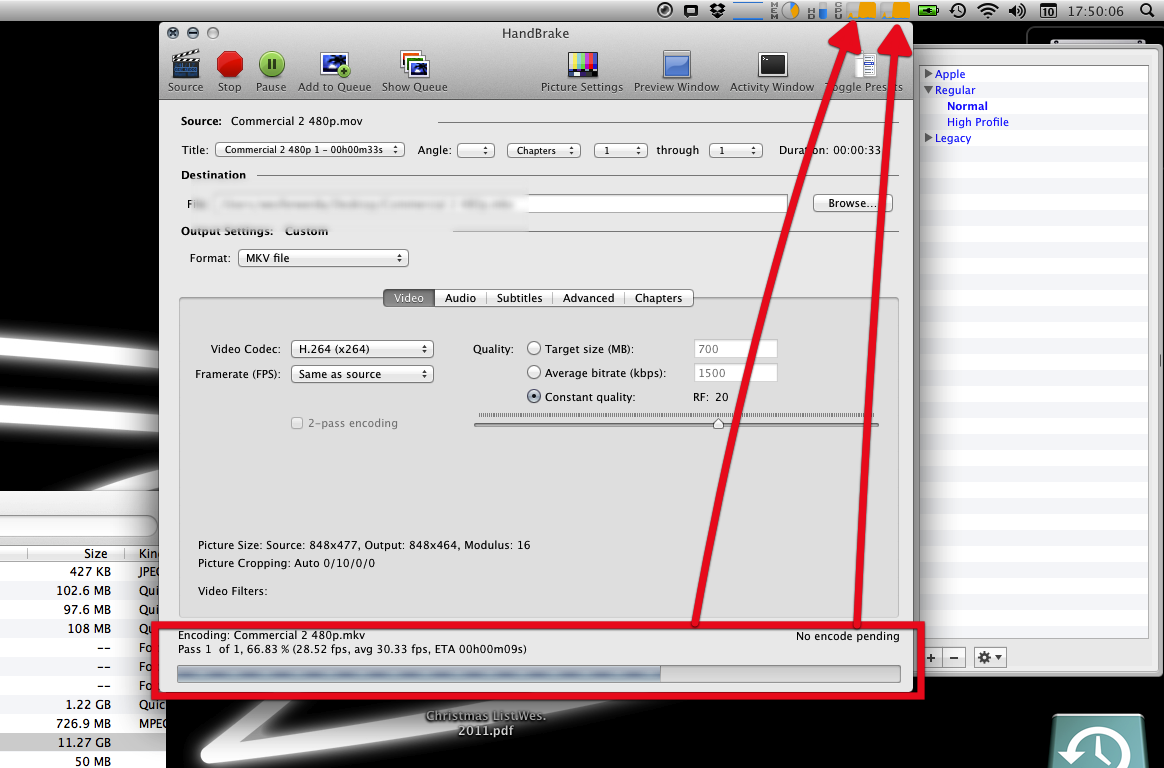This screenshot has width=1164, height=768.
Task: Switch to the Video tab
Action: click(x=409, y=298)
